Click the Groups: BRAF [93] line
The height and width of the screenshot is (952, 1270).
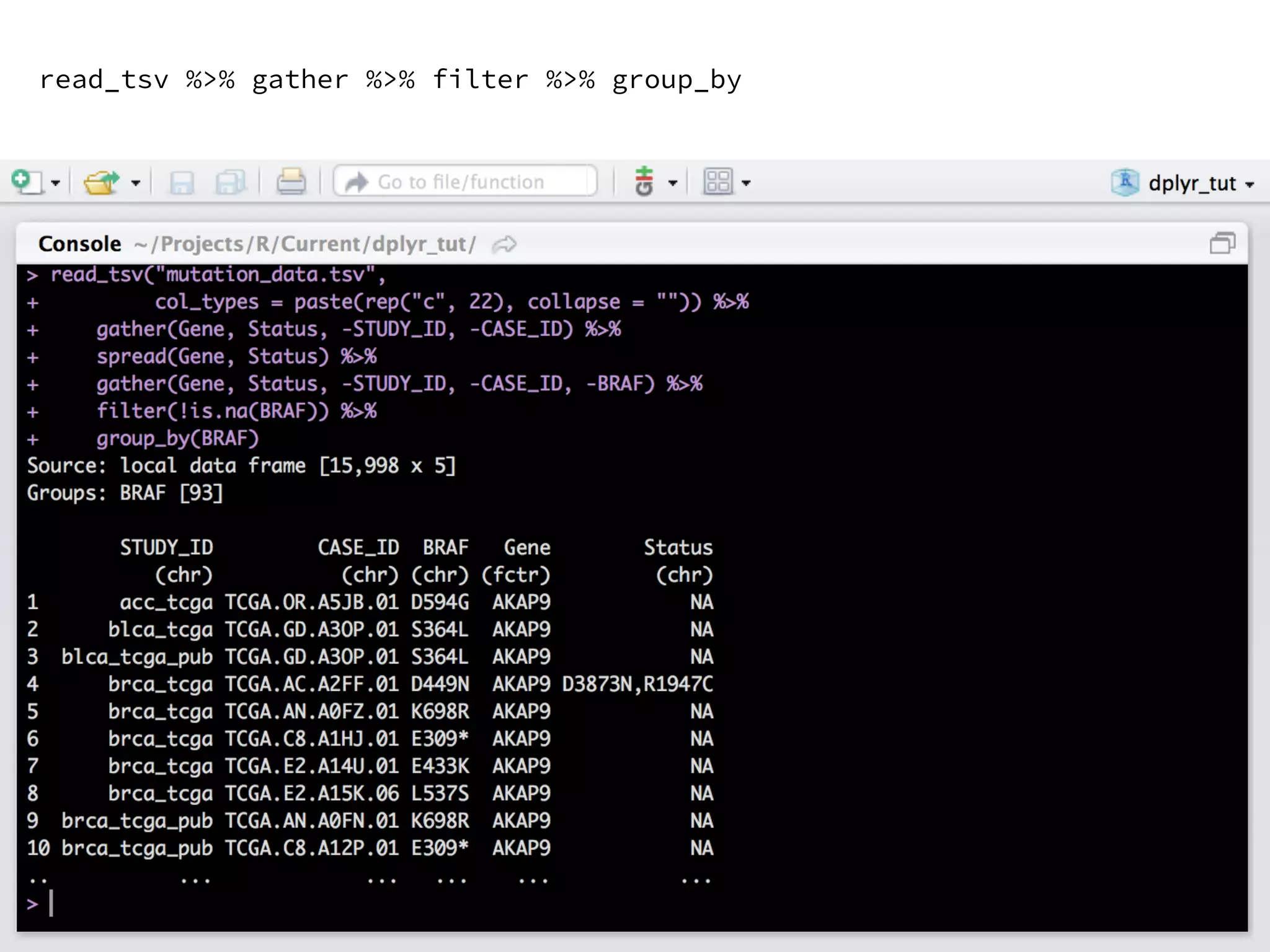125,493
